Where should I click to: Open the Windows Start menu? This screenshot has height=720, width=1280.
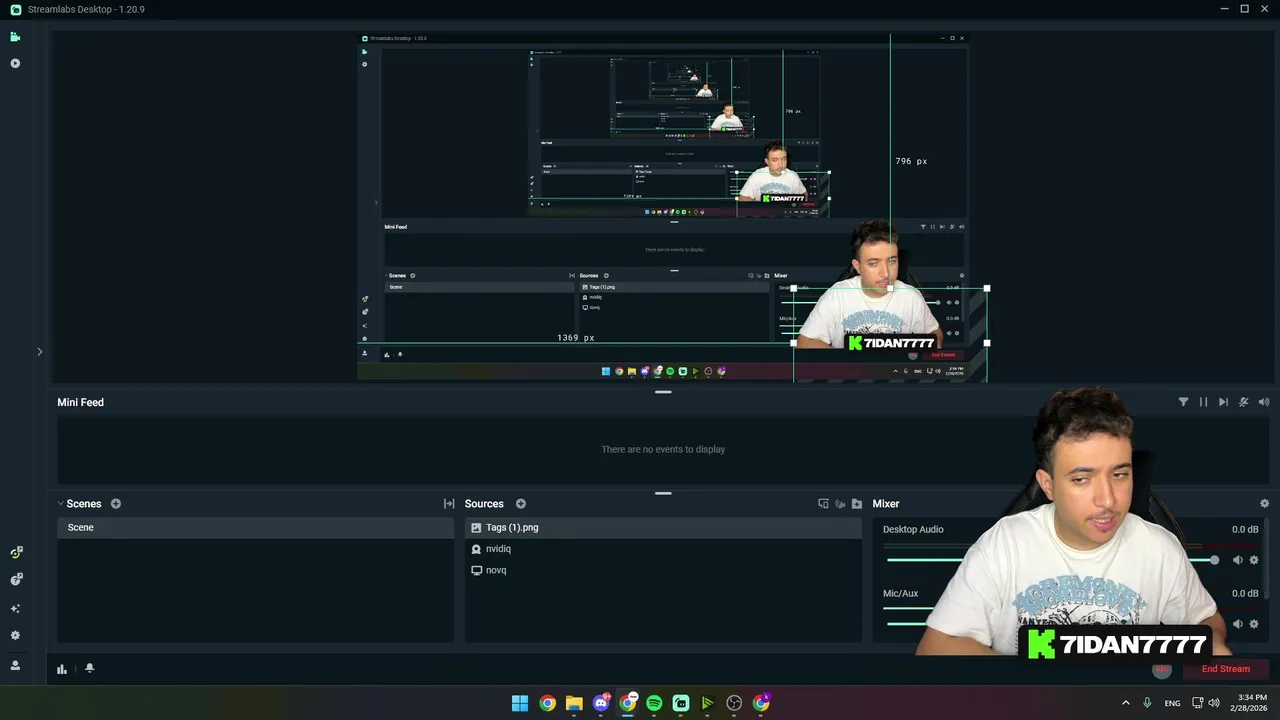click(x=520, y=703)
